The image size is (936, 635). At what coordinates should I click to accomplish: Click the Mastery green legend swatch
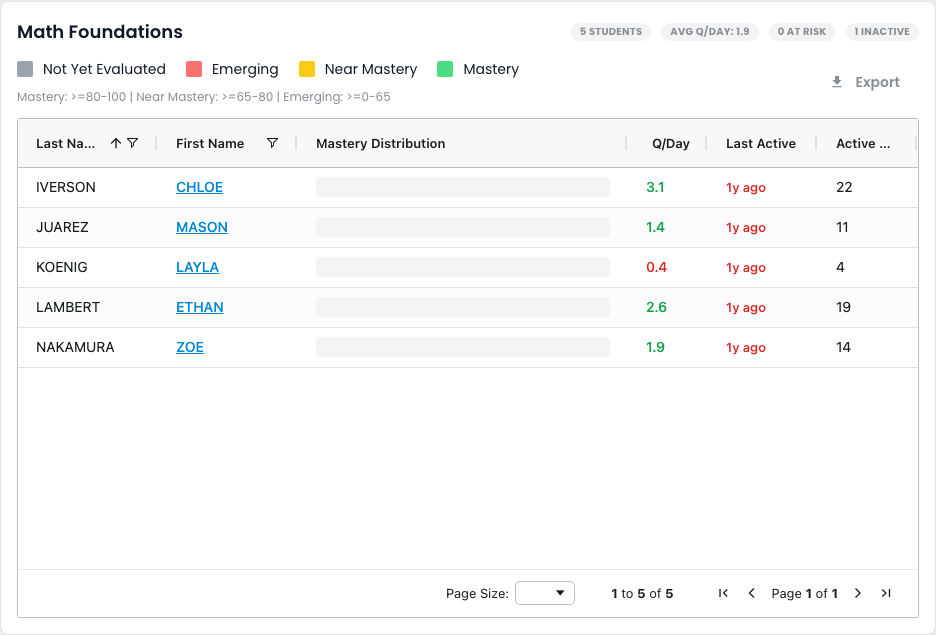click(445, 69)
